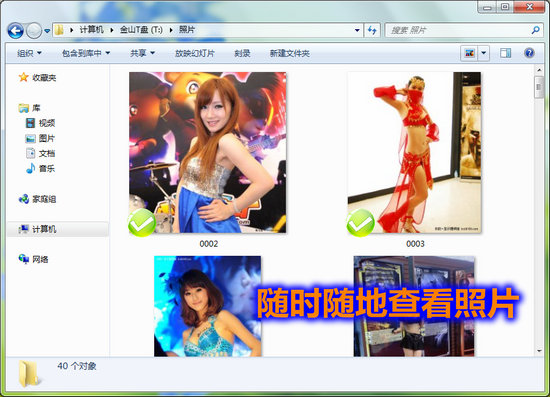Toggle green checkmark on photo 0002
Viewport: 550px width, 397px height.
tap(142, 222)
